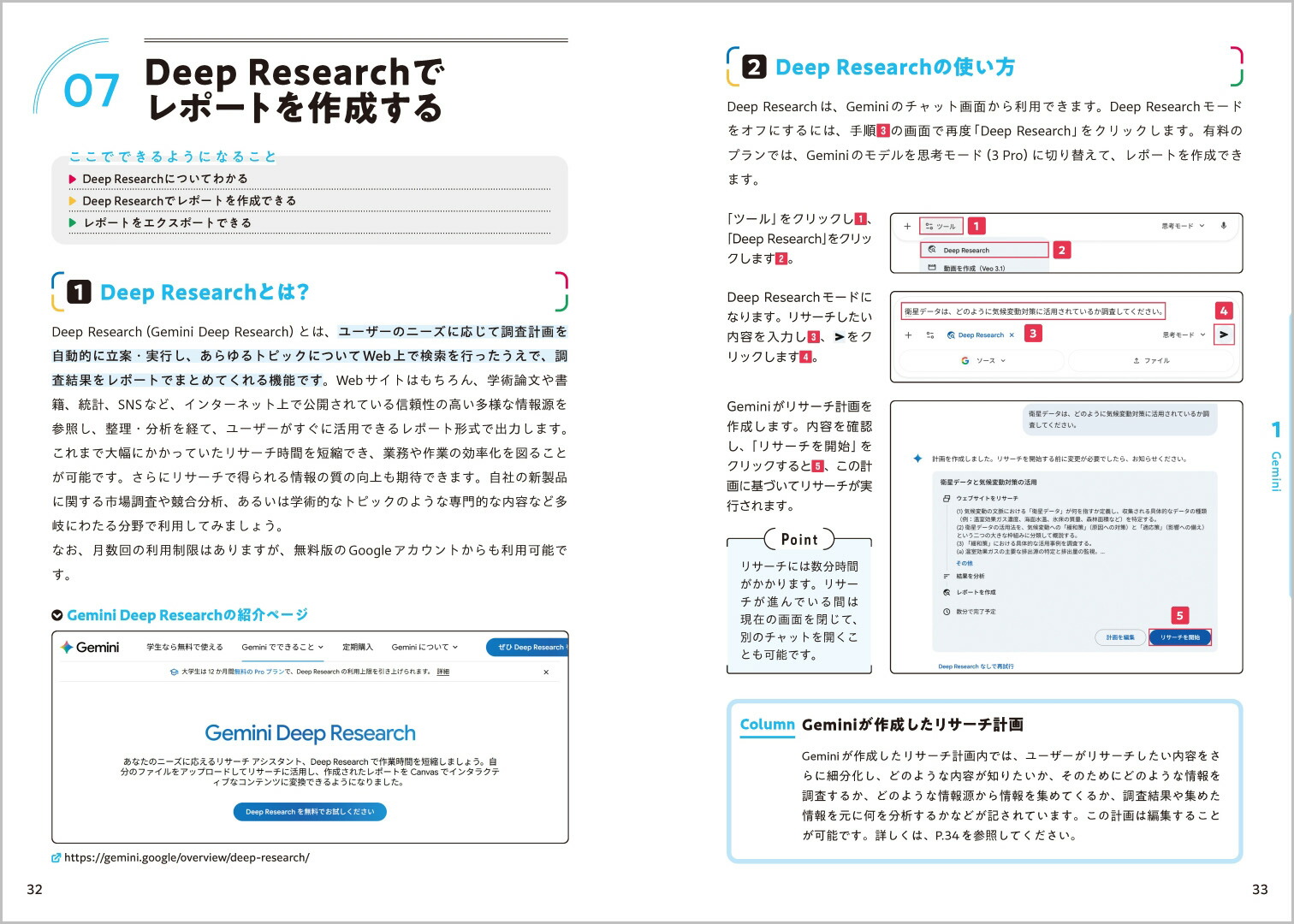Click the subheading 'Gemini Deep Researchの紹介ページ'
Viewport: 1294px width, 924px height.
[187, 615]
